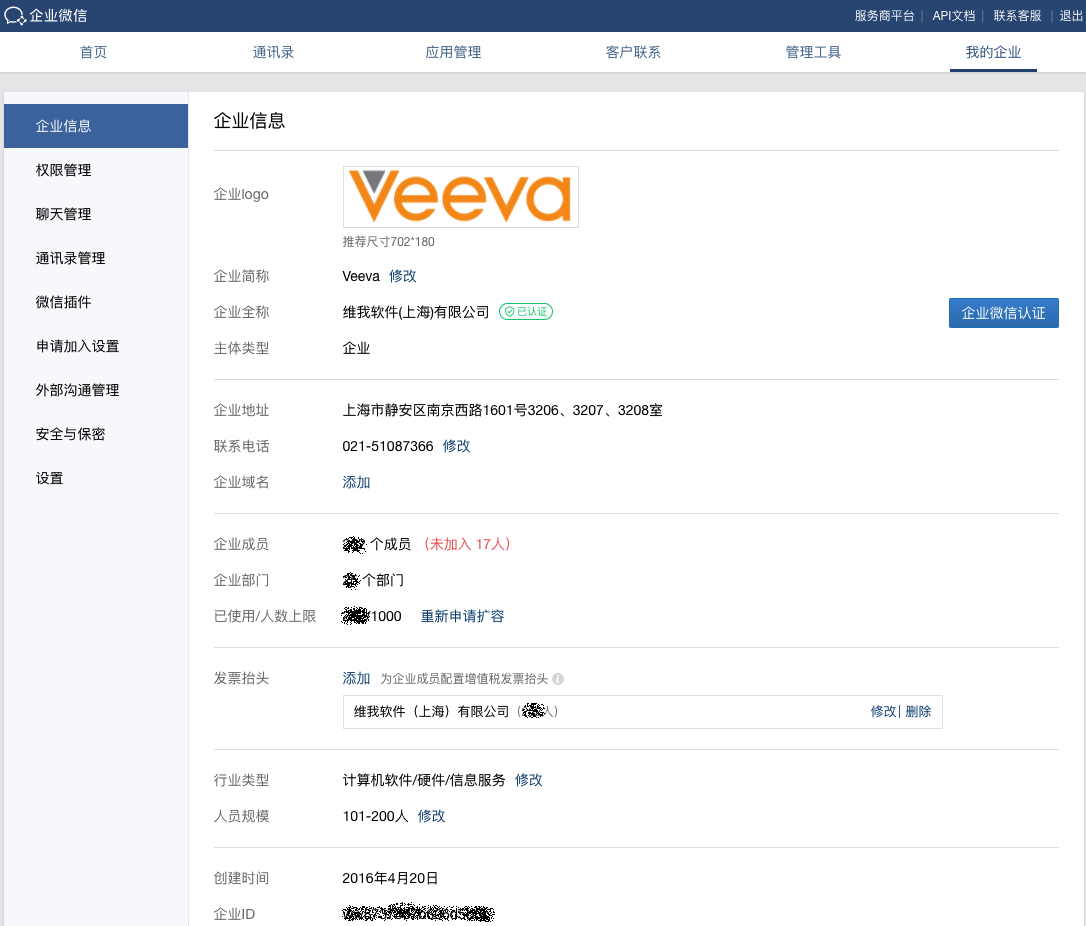1086x926 pixels.
Task: Delete the 维我软件 invoice header entry
Action: click(x=918, y=711)
